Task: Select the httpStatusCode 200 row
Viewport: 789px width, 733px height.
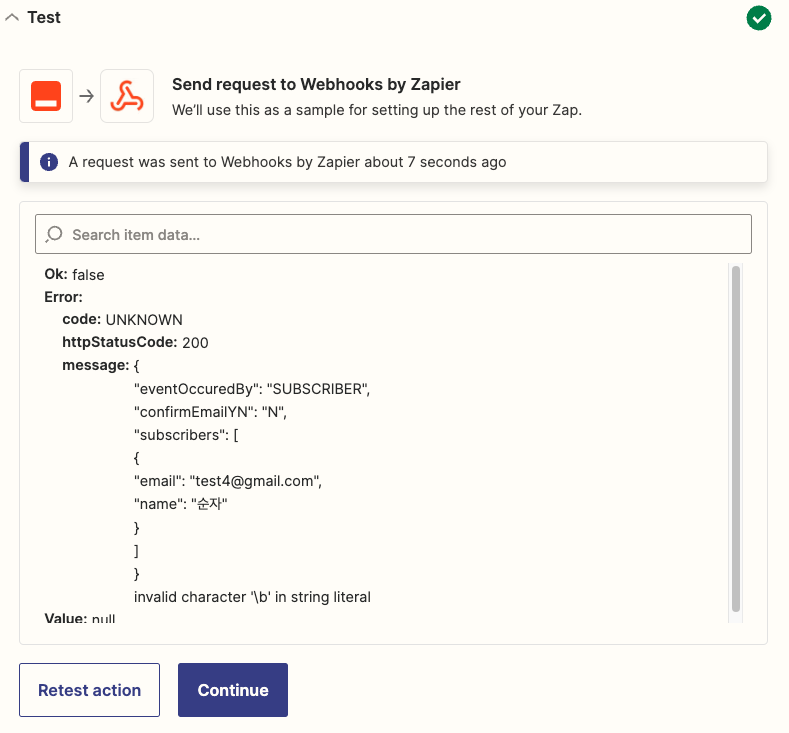Action: pyautogui.click(x=135, y=342)
